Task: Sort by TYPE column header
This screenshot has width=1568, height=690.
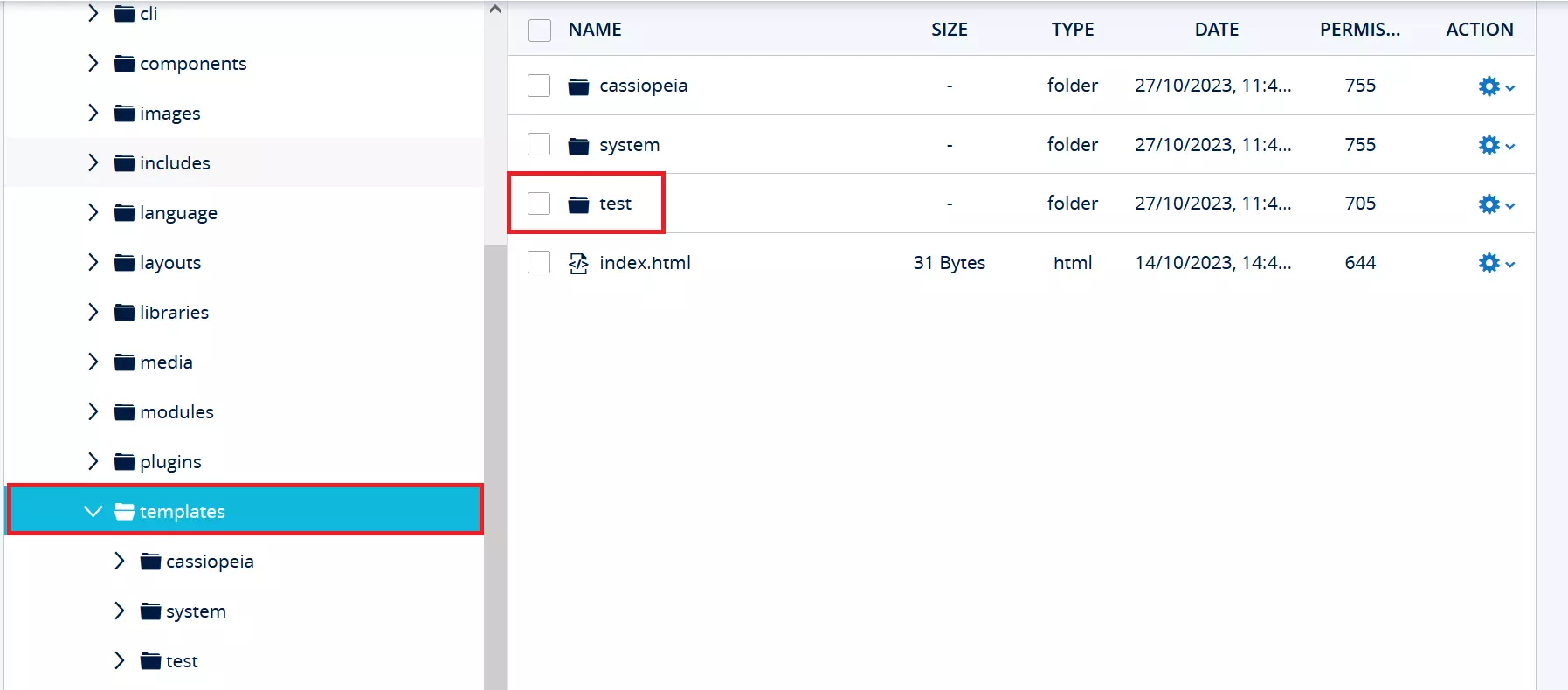Action: [x=1073, y=30]
